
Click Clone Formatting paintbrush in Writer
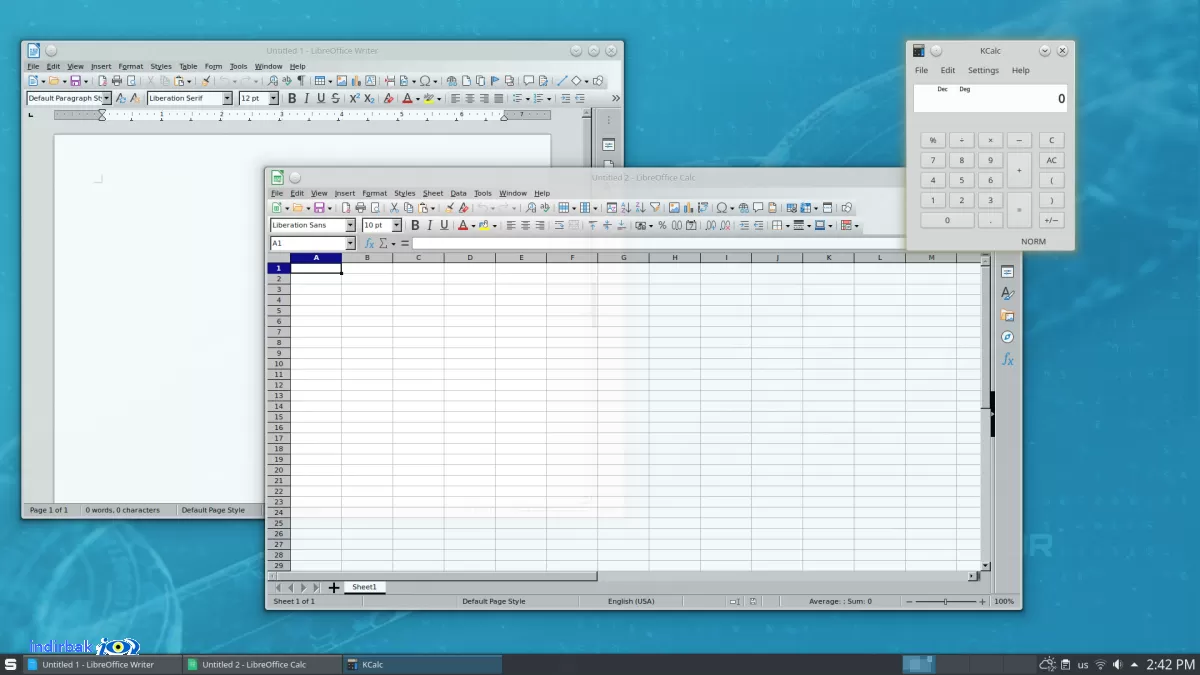pyautogui.click(x=205, y=81)
